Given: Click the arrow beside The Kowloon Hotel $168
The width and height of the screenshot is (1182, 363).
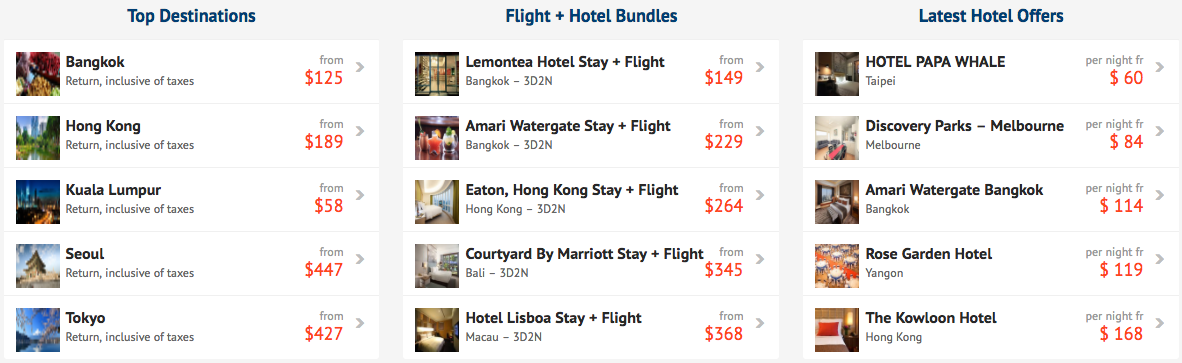Looking at the screenshot, I should click(x=1159, y=324).
